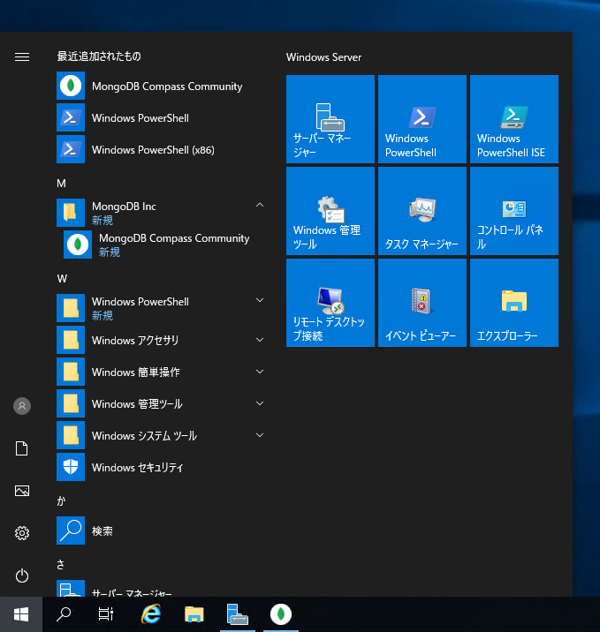This screenshot has width=600, height=632.
Task: Open the Windows アクセサリ folder entry
Action: coord(161,340)
